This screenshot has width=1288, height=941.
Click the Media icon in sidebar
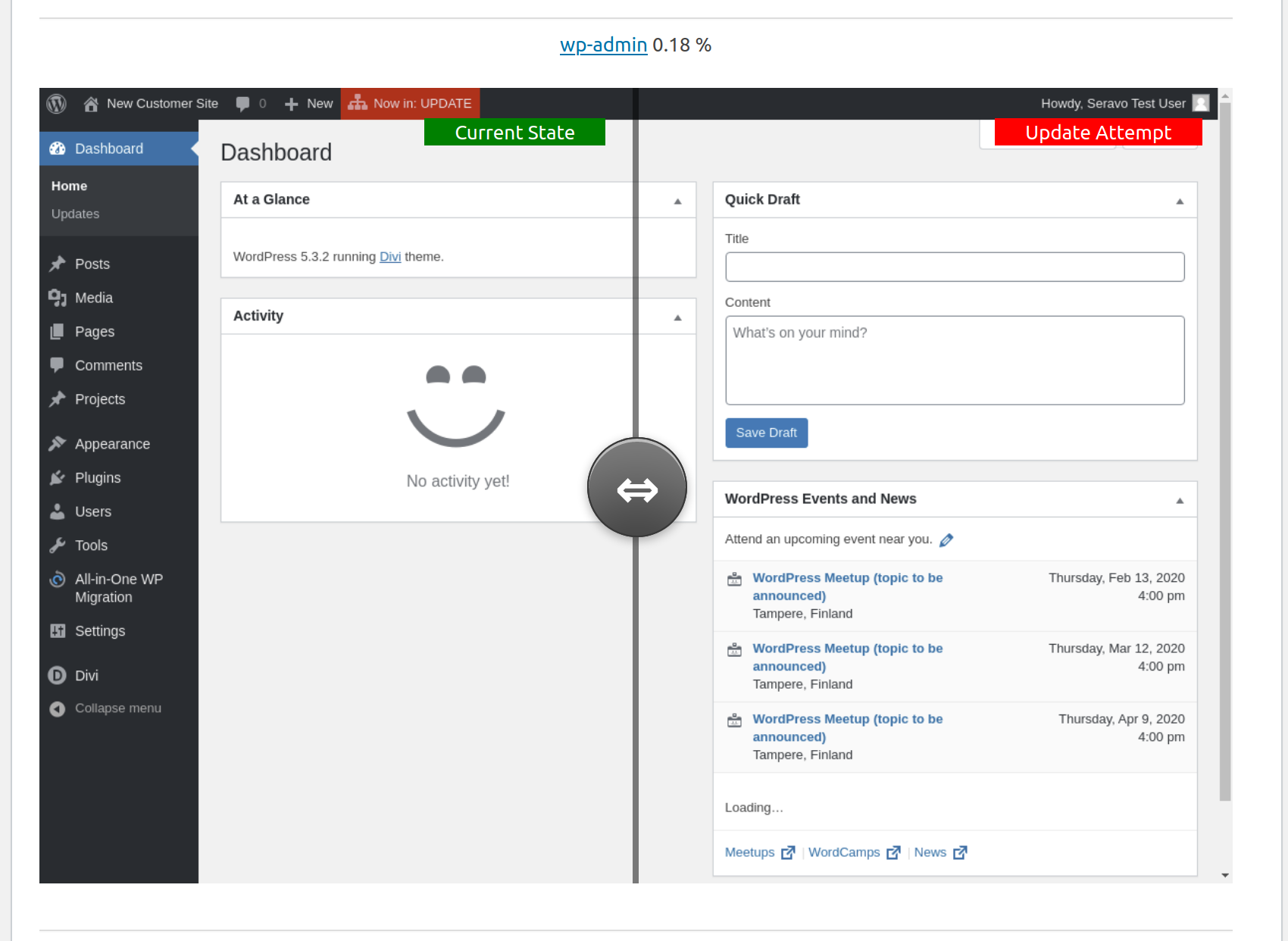58,298
